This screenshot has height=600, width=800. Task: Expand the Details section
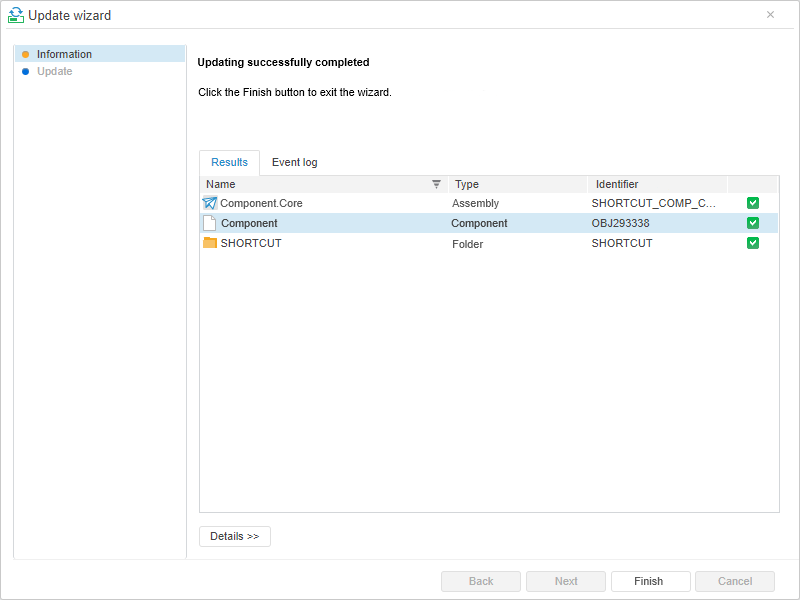pyautogui.click(x=235, y=536)
